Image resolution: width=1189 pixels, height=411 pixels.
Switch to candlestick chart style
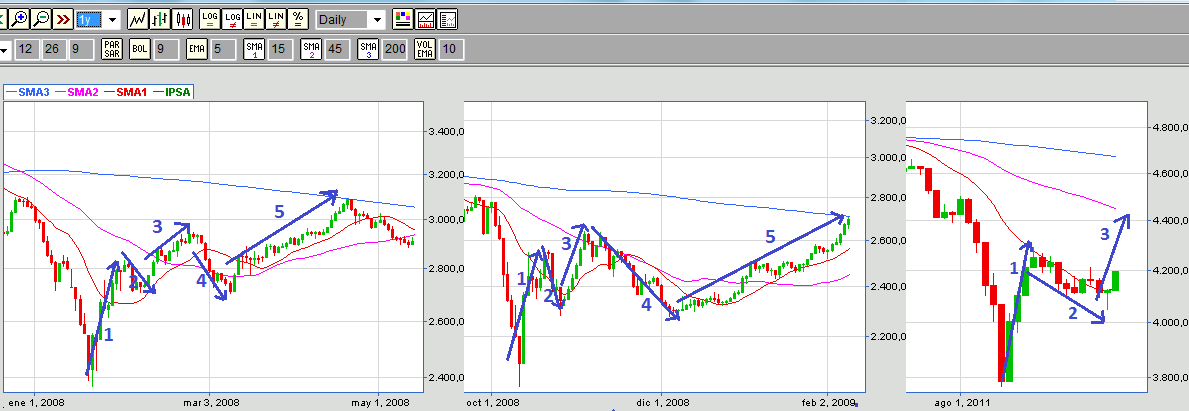pos(183,19)
